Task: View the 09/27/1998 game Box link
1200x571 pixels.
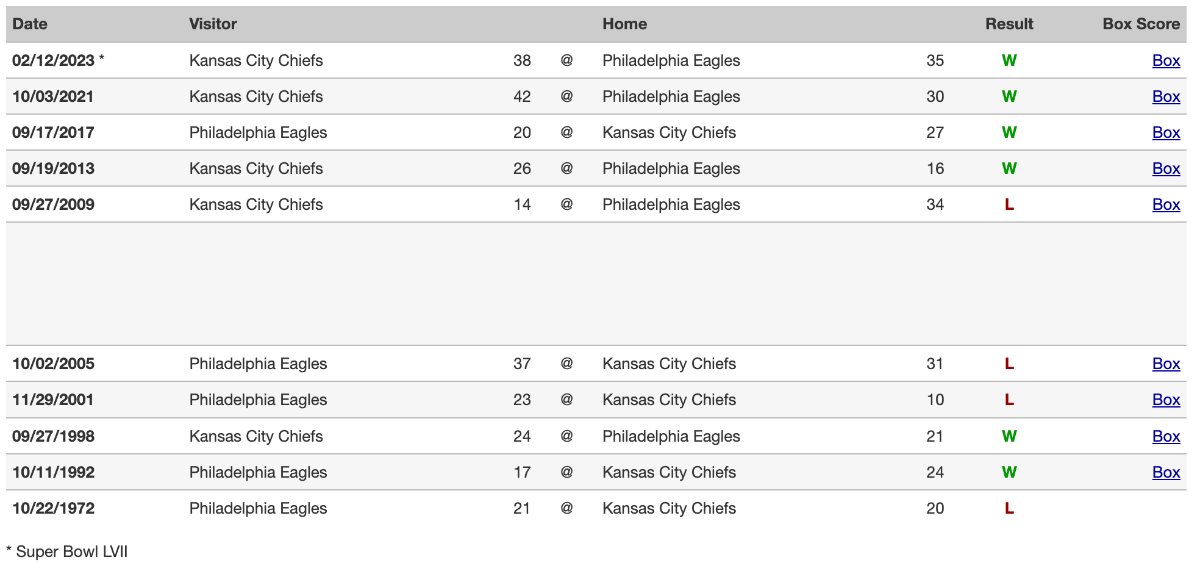Action: coord(1166,437)
